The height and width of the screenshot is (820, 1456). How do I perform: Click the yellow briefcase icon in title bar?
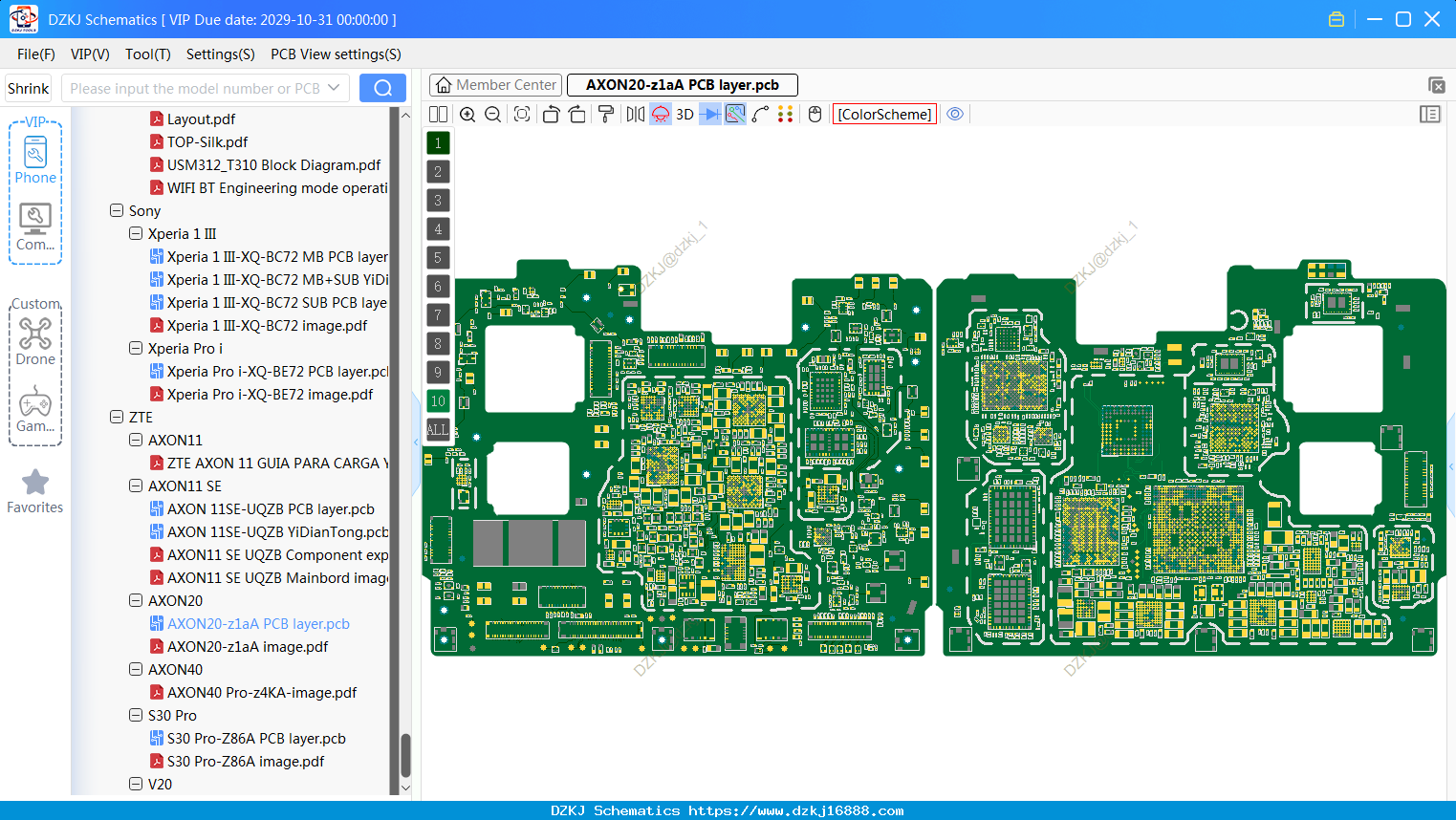1336,19
